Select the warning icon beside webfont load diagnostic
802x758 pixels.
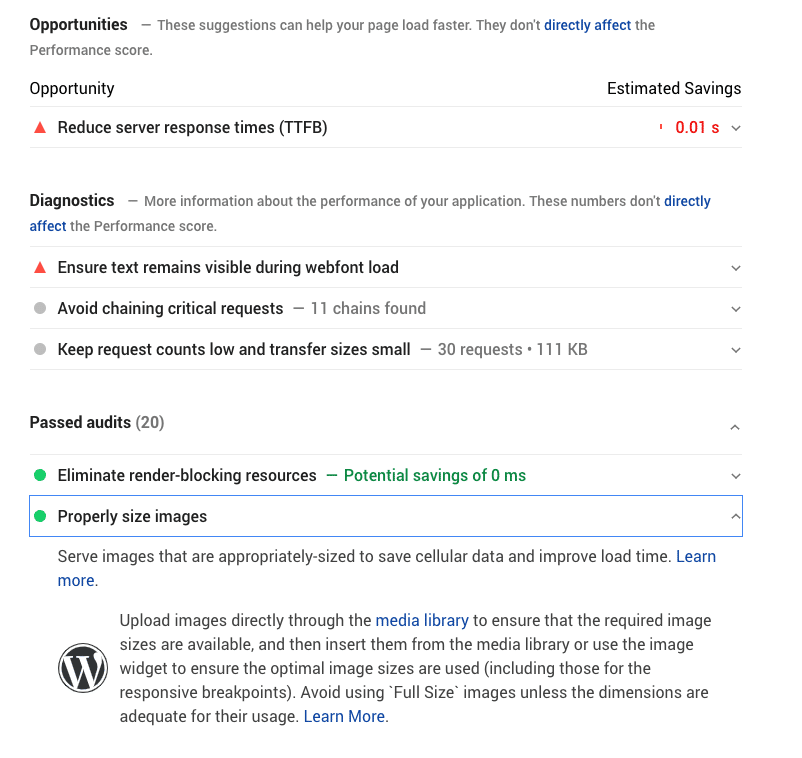coord(38,268)
